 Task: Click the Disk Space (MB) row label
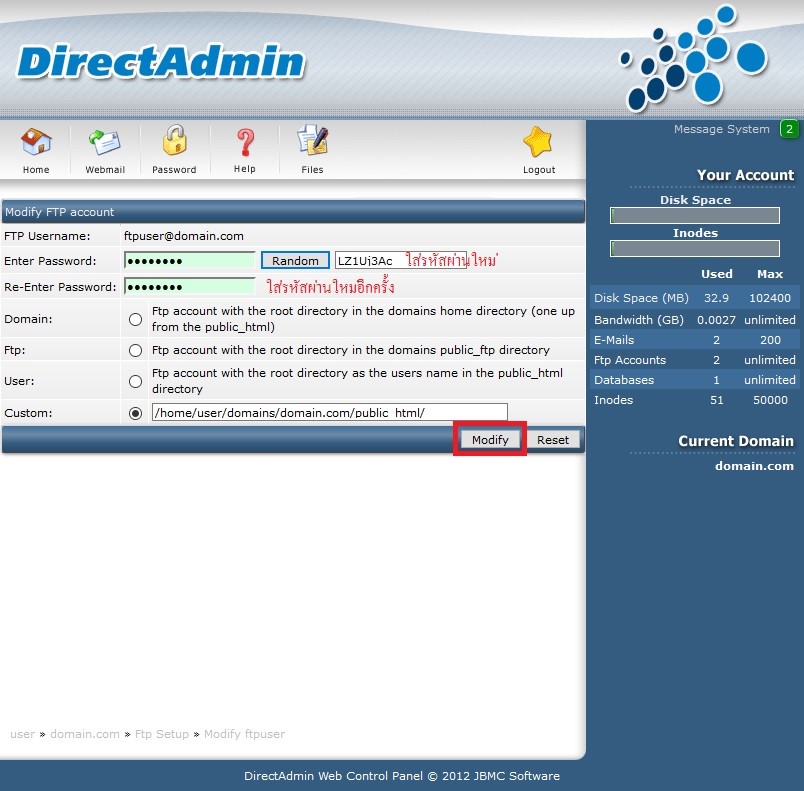click(641, 298)
